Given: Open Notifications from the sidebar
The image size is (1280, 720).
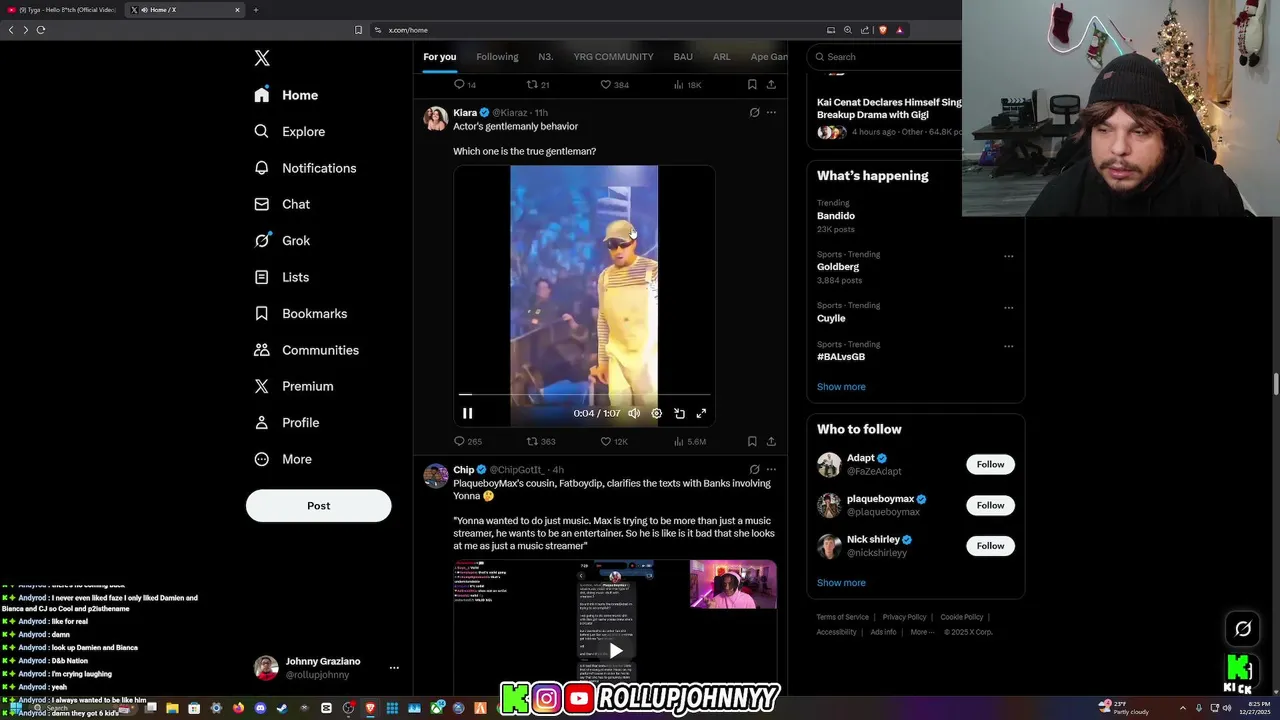Looking at the screenshot, I should [305, 168].
